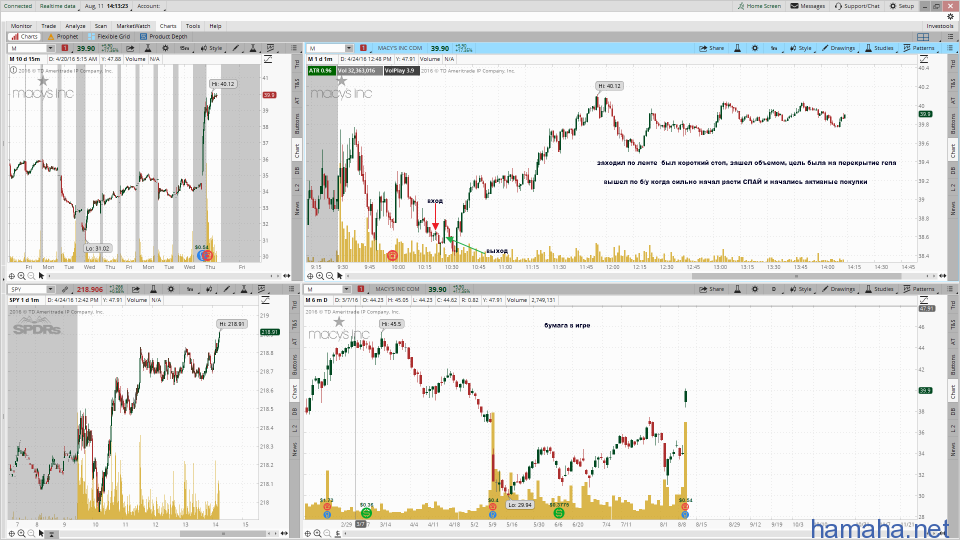Click the flask icon in top-left chart toolbar

coord(148,48)
